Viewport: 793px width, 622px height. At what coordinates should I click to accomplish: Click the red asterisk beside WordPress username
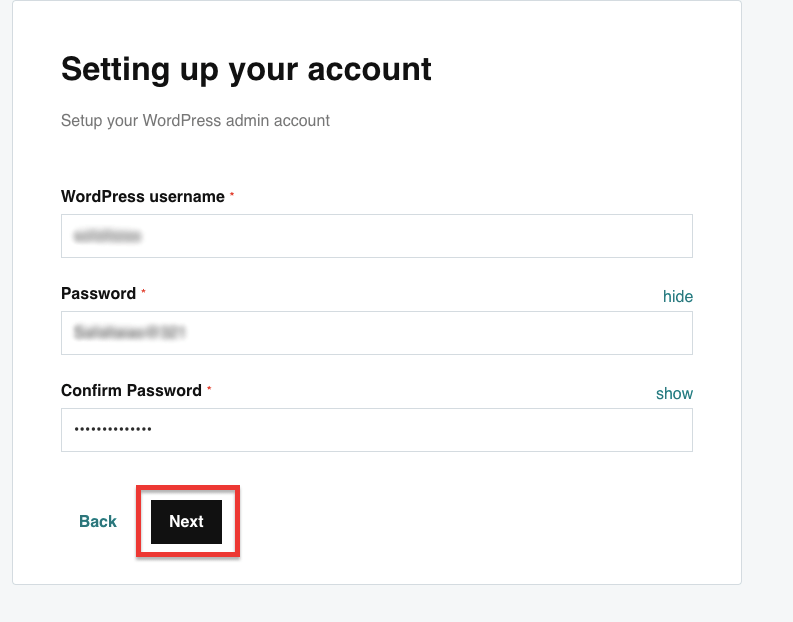[x=232, y=195]
